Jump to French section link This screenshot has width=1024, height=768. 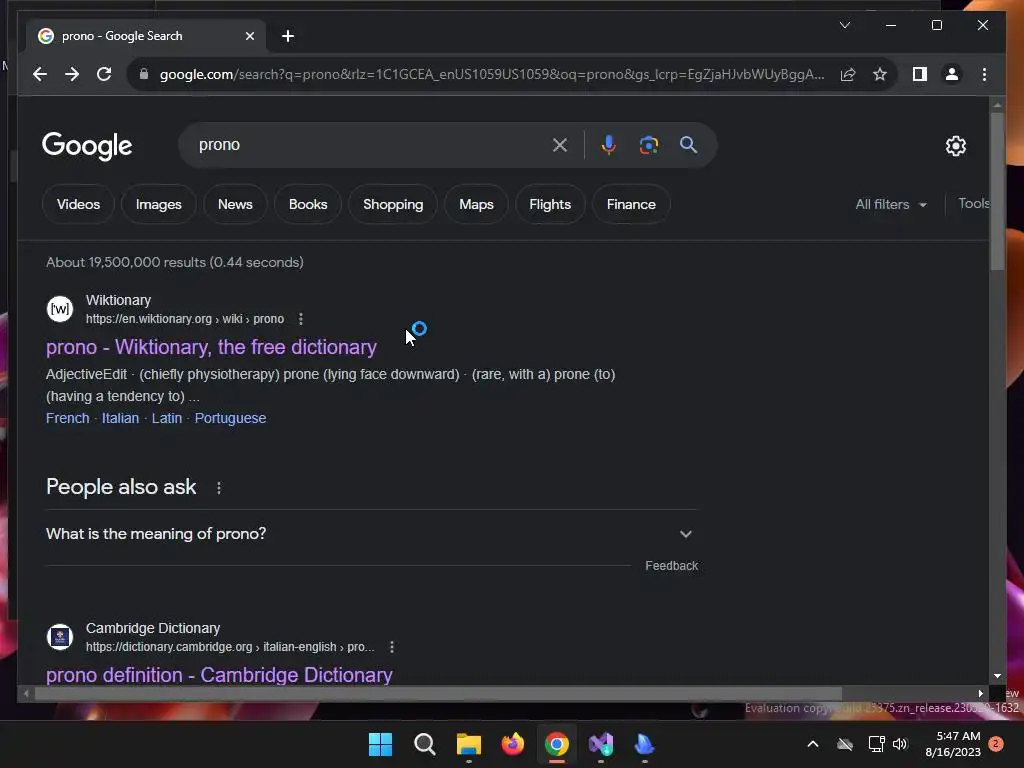tap(67, 418)
